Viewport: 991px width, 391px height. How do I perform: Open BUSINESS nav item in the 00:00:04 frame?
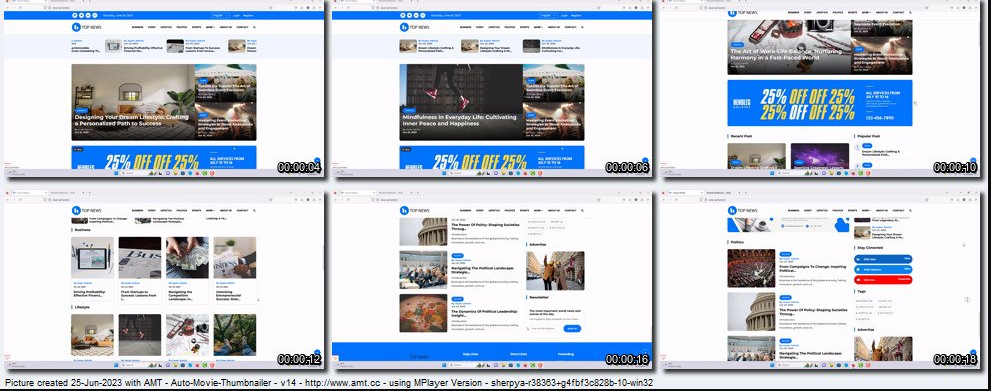pyautogui.click(x=137, y=28)
